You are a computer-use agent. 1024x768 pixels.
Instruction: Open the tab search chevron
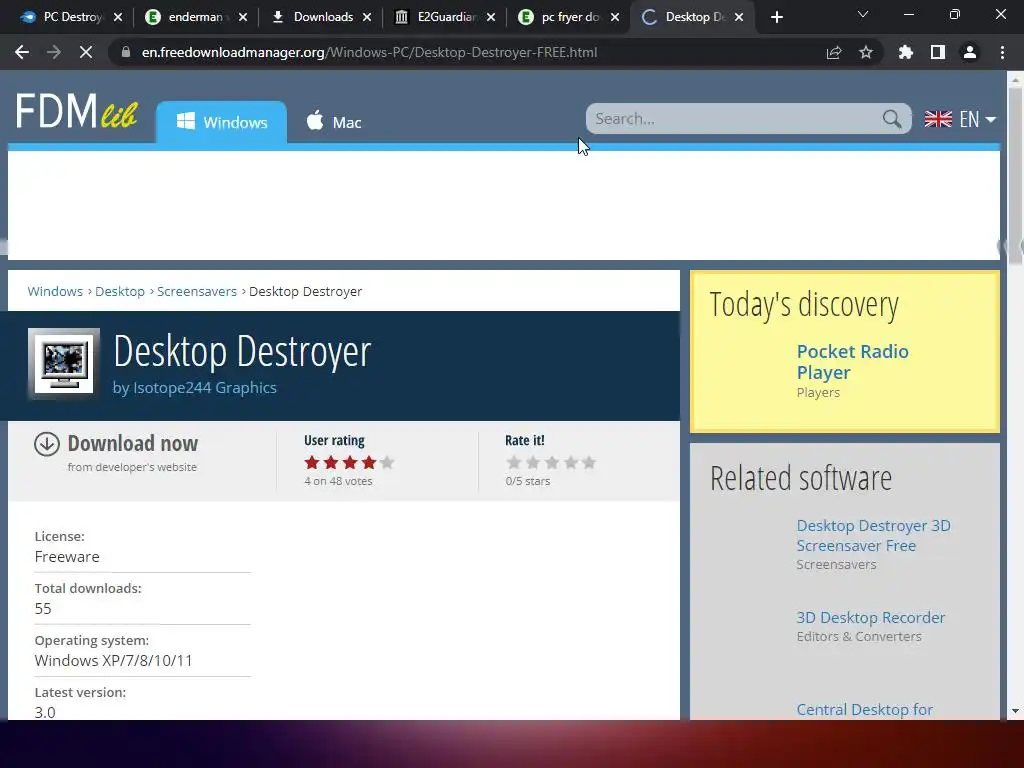863,14
